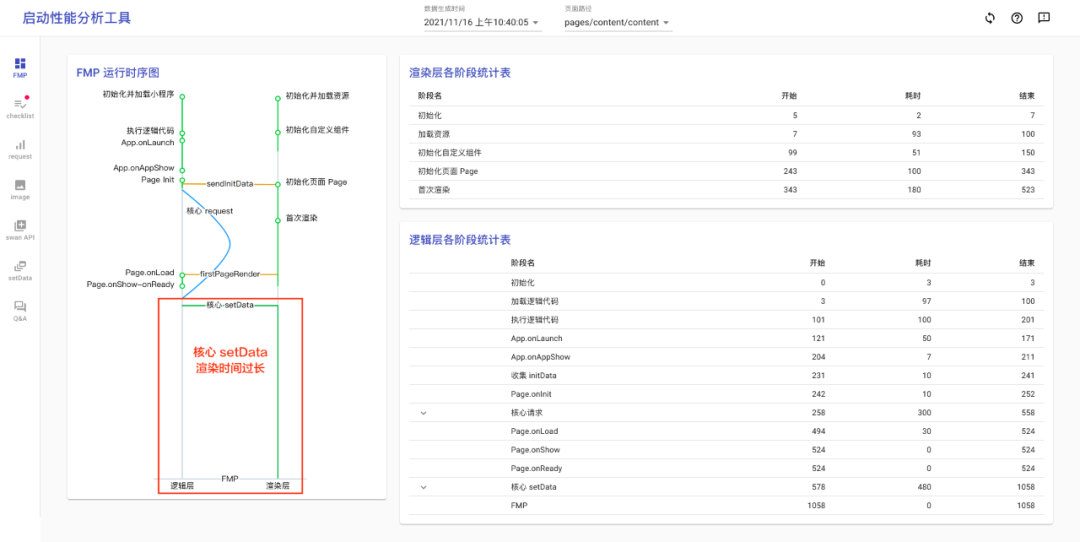Click the Page.onLoad table row

point(726,431)
